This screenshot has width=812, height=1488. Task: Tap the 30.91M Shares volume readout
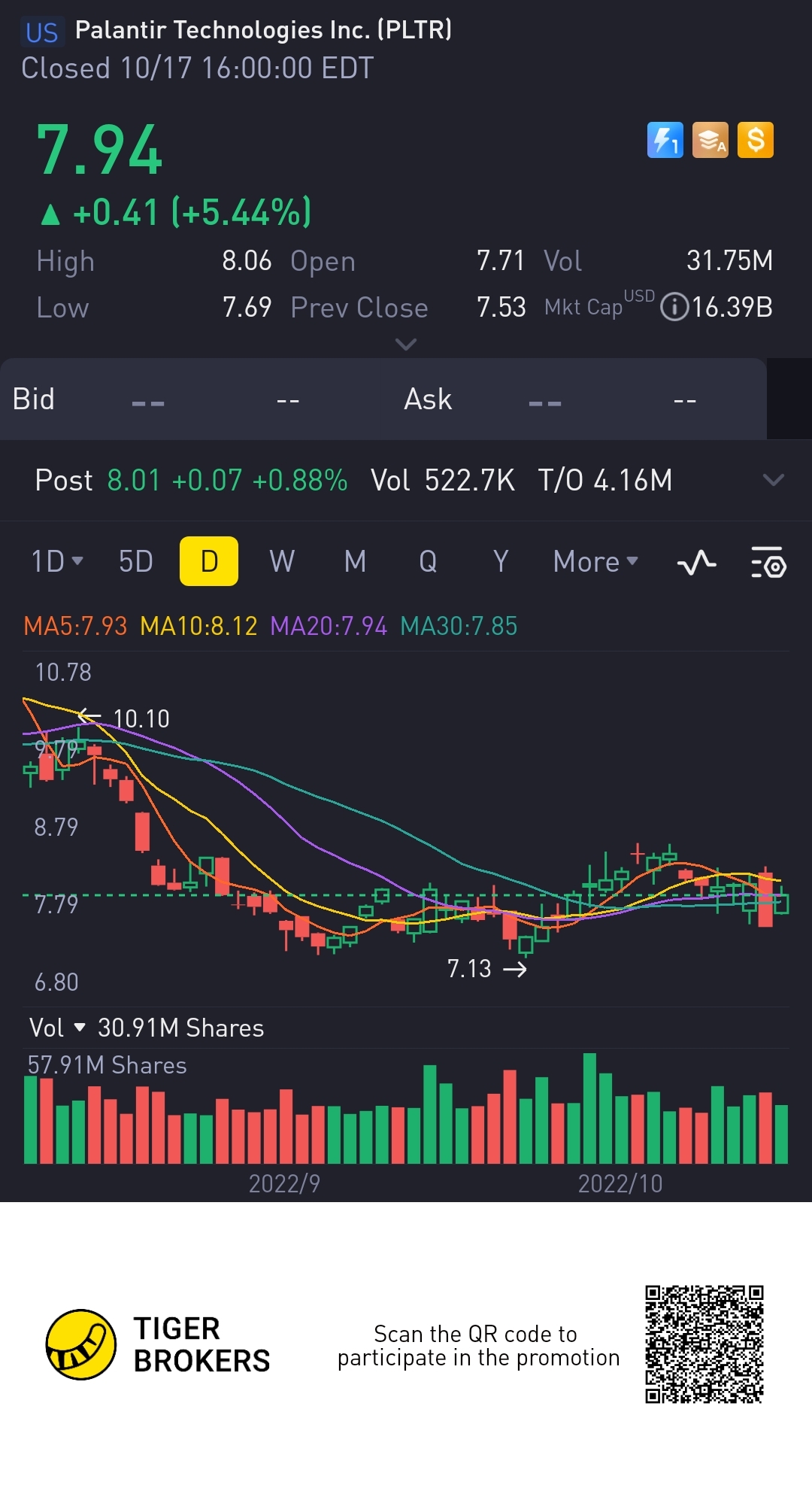click(x=180, y=1028)
